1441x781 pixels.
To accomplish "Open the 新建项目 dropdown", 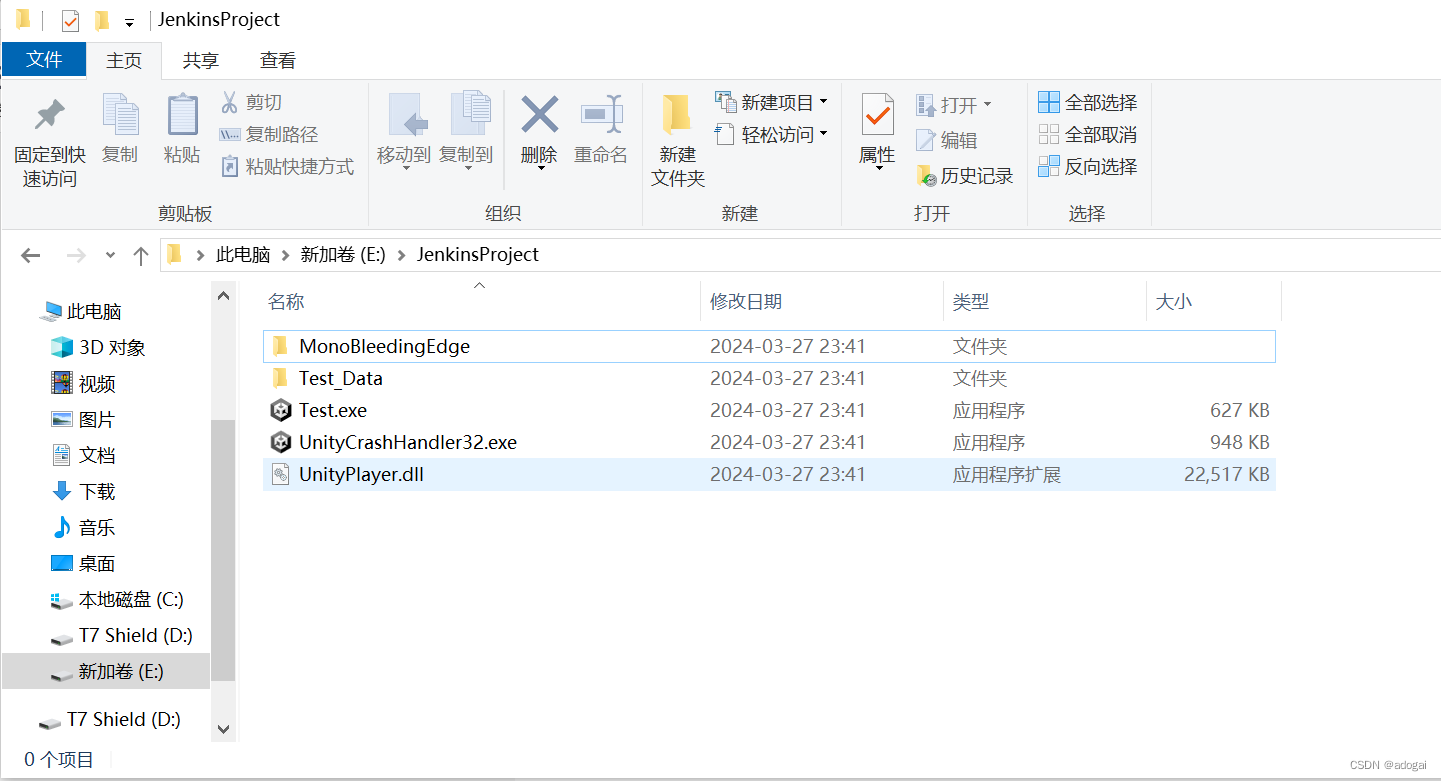I will coord(772,102).
